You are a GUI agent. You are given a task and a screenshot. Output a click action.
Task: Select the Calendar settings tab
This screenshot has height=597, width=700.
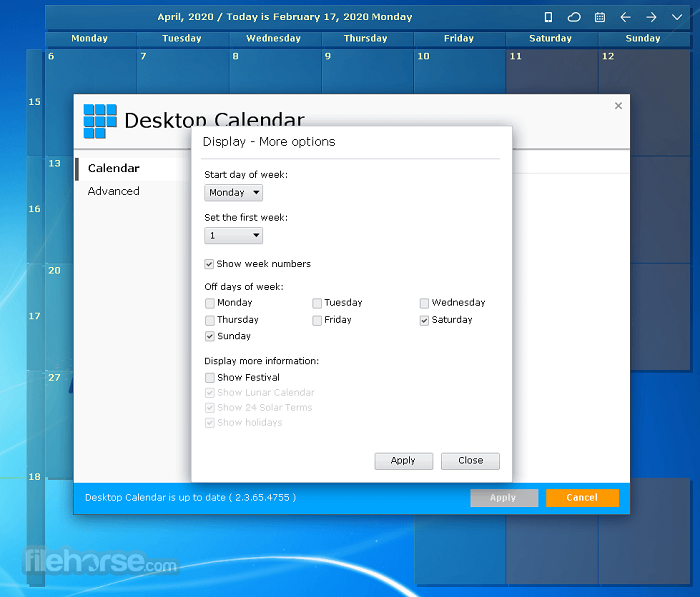(113, 168)
